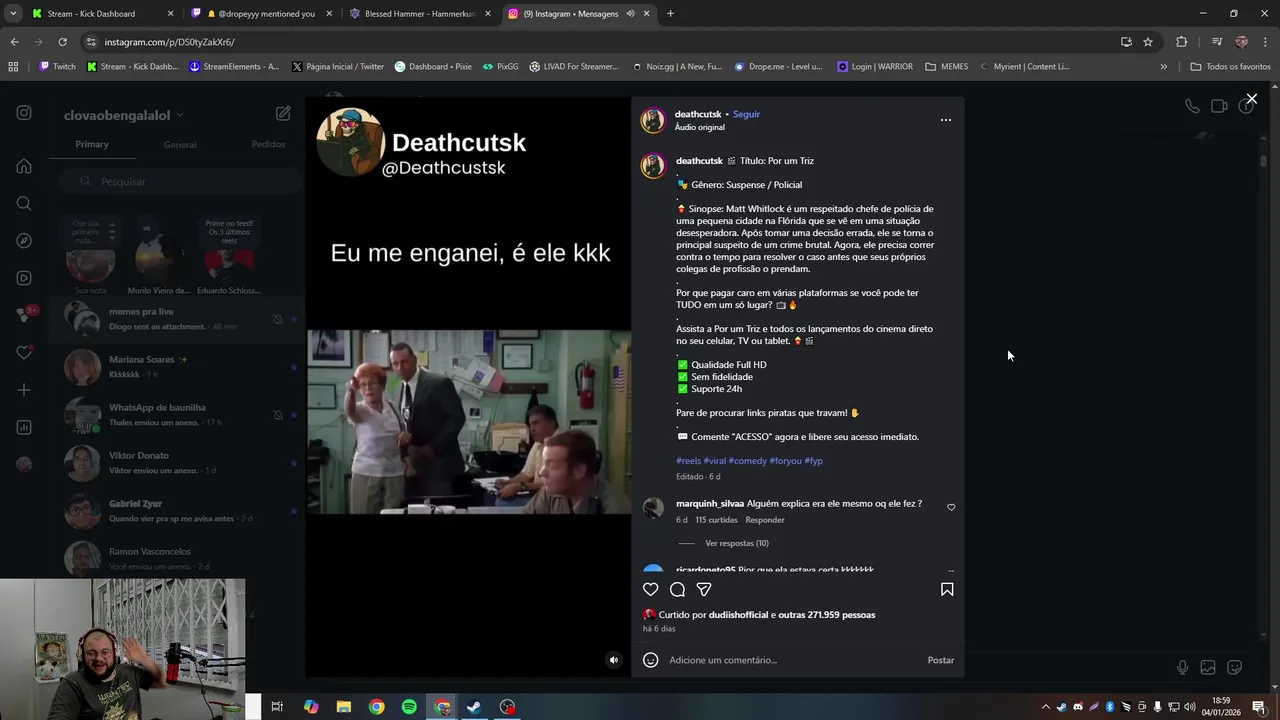Viewport: 1280px width, 720px height.
Task: Open the #comedy hashtag
Action: (x=747, y=461)
